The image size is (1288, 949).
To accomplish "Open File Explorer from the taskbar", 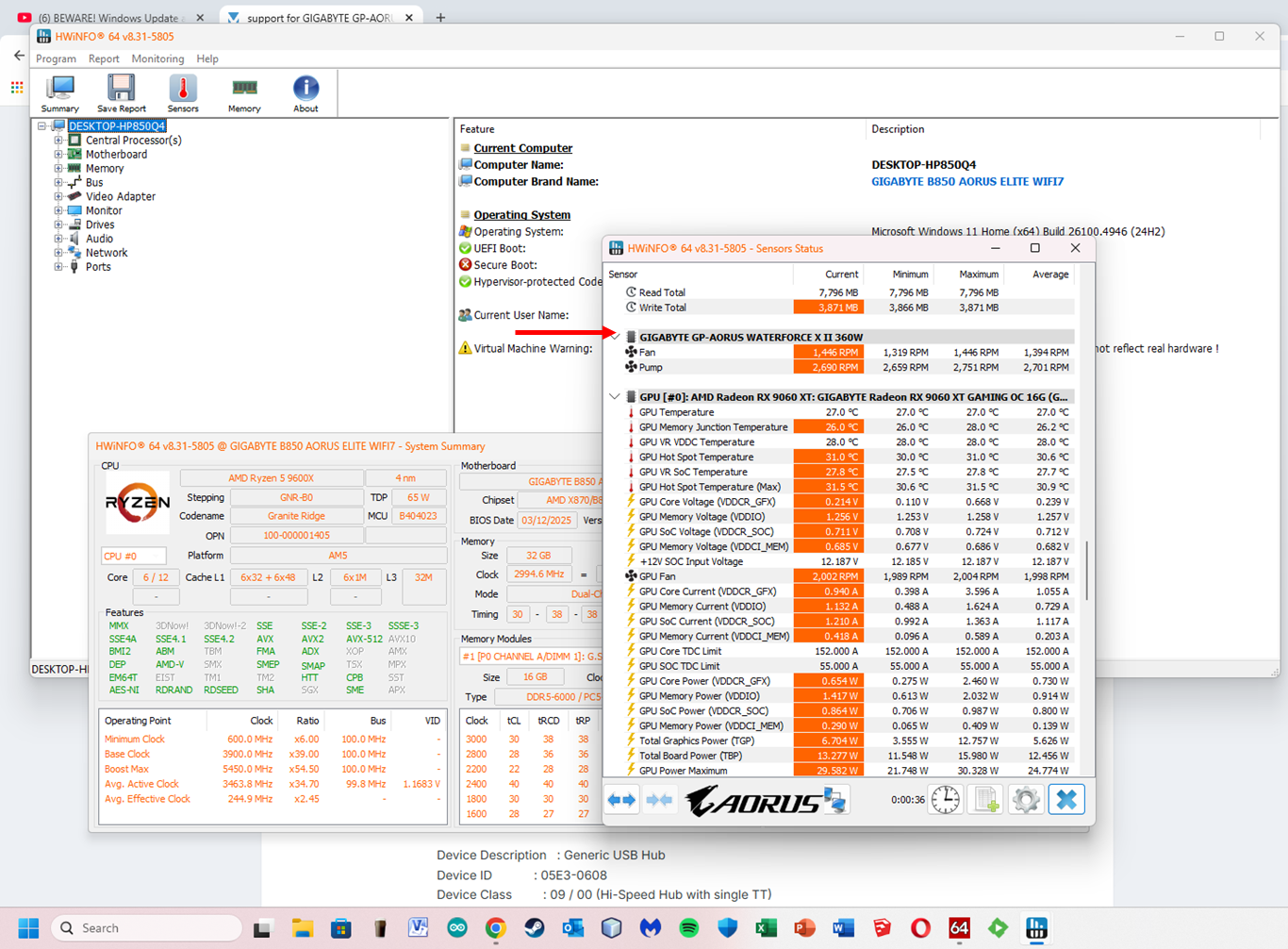I will [302, 928].
